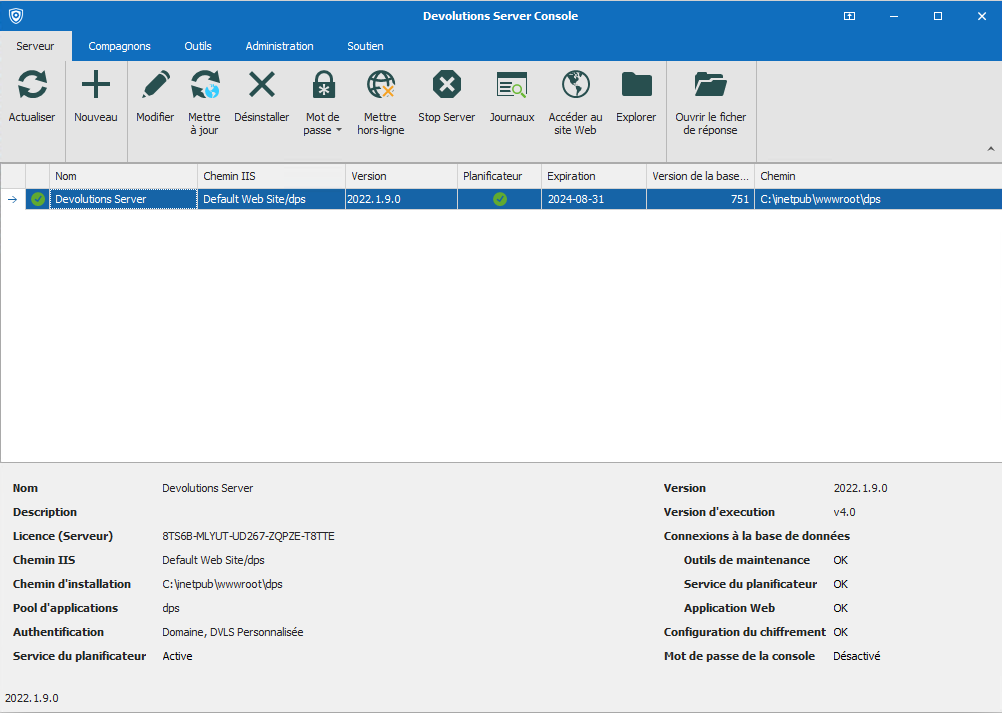Click the Désinstaller X icon

262,86
